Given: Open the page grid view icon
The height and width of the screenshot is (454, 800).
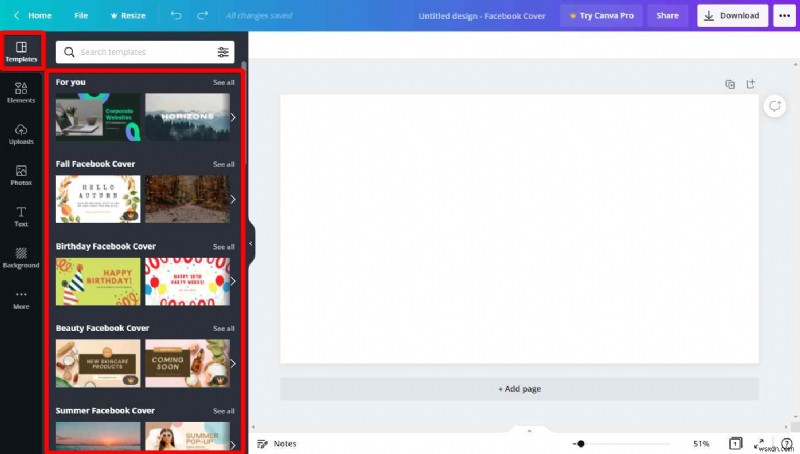Looking at the screenshot, I should (x=735, y=444).
